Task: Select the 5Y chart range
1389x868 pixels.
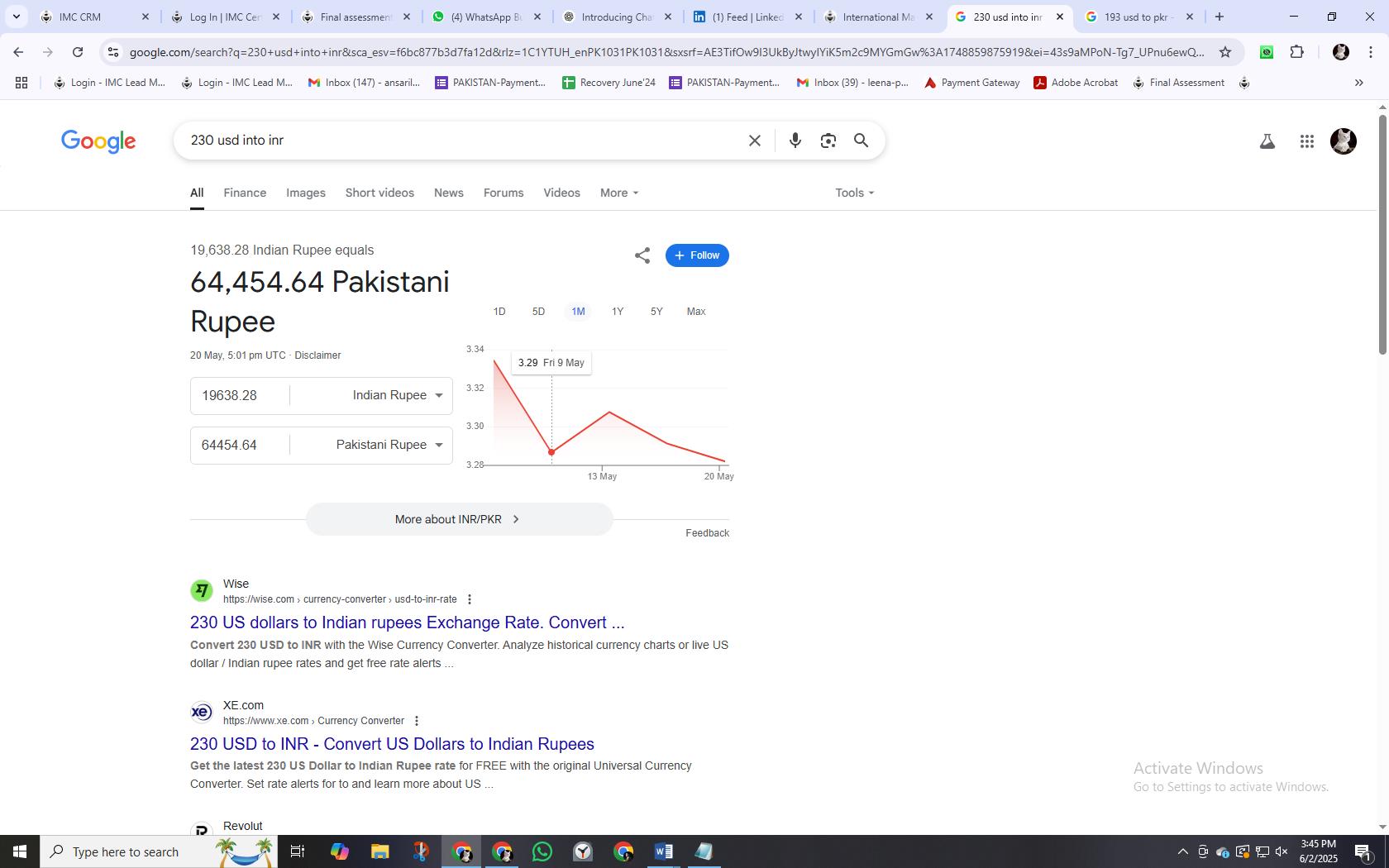Action: pos(656,312)
